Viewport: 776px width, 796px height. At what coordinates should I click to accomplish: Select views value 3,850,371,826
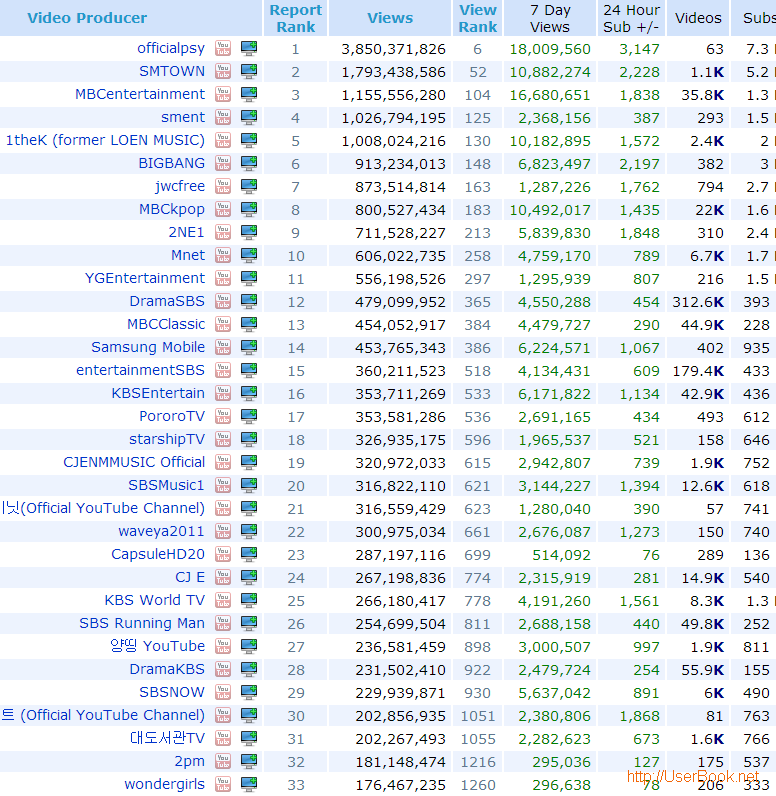click(x=393, y=49)
